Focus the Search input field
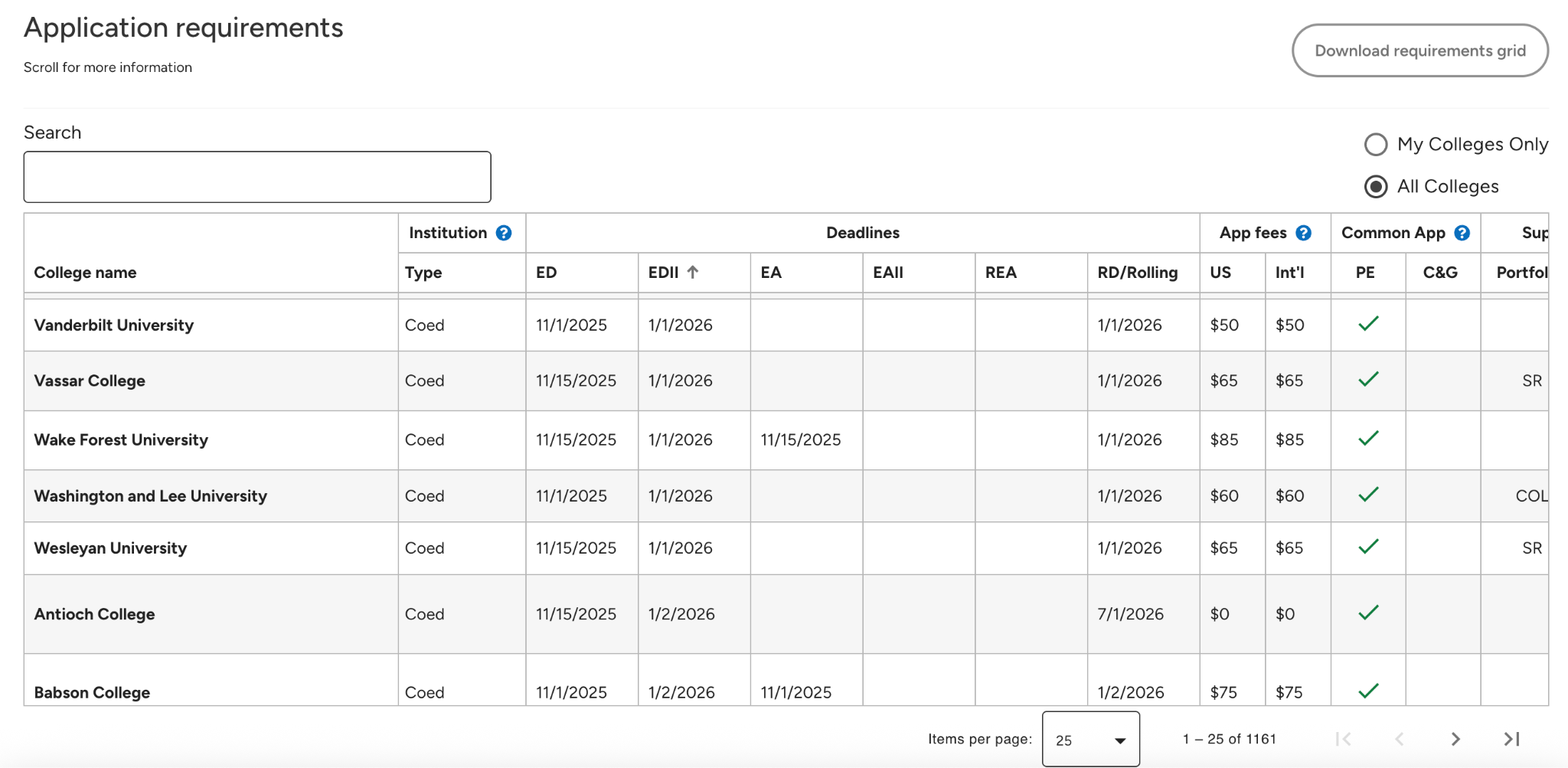The image size is (1568, 768). point(257,177)
